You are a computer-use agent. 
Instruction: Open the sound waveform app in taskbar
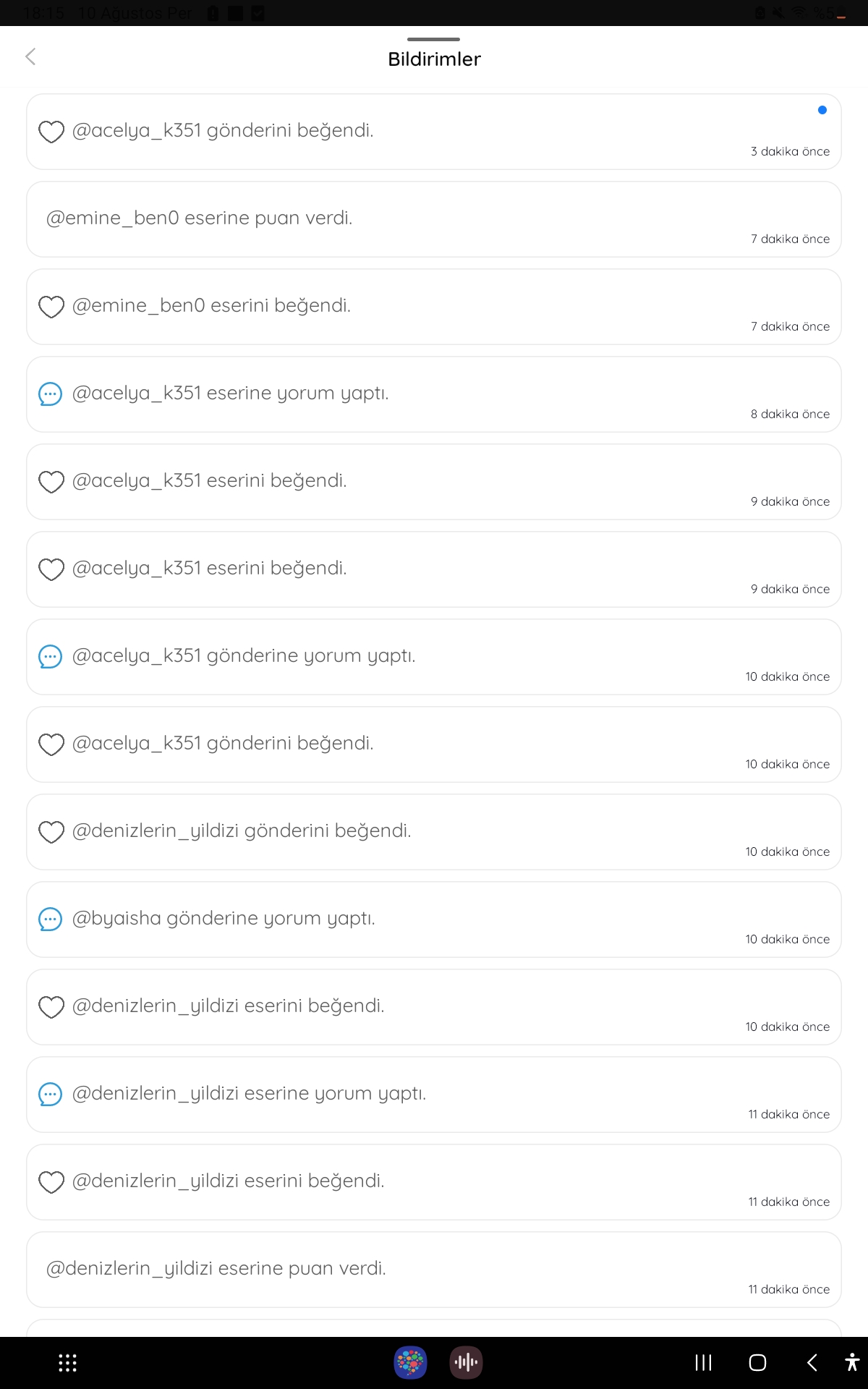(466, 1363)
